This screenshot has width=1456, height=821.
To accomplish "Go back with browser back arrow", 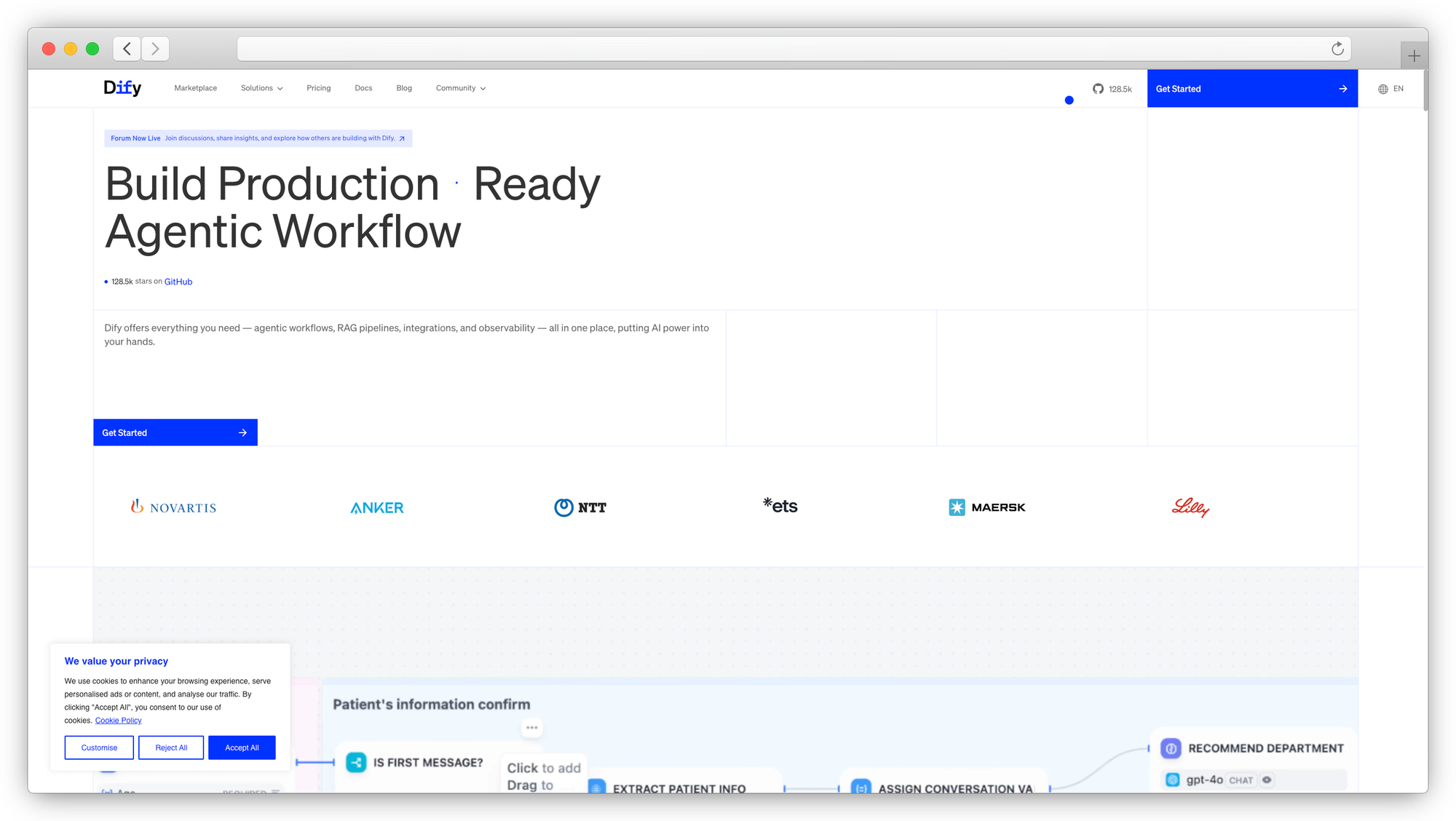I will [127, 49].
